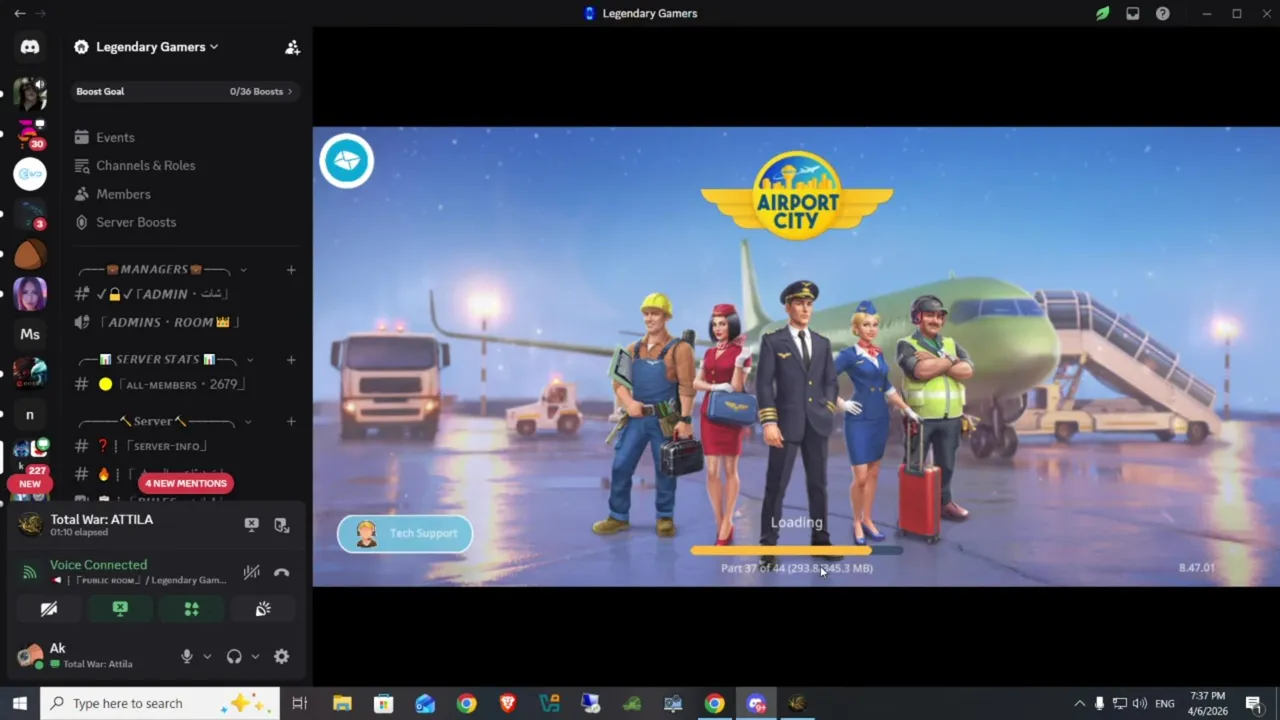Stop streaming Total War: ATTILA
Screen dimensions: 1280x720
click(x=252, y=525)
